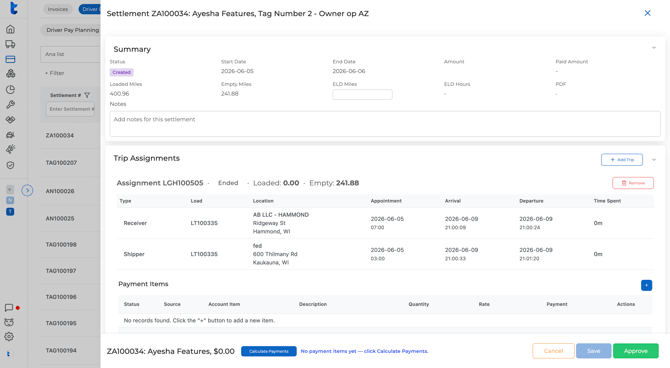Image resolution: width=670 pixels, height=368 pixels.
Task: Open settlement row TAG100196
Action: (61, 297)
